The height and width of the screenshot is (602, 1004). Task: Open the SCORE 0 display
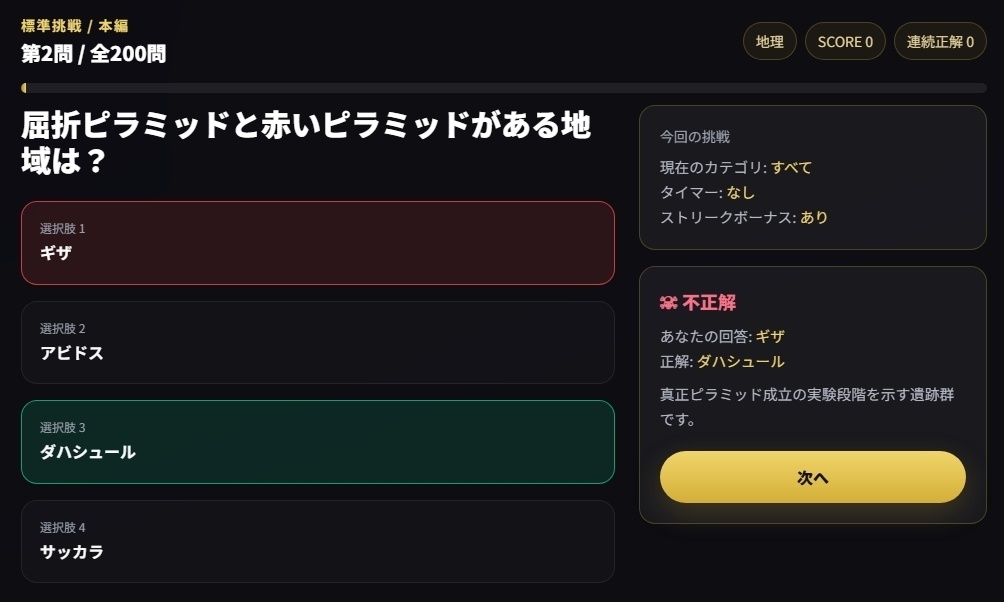point(845,41)
